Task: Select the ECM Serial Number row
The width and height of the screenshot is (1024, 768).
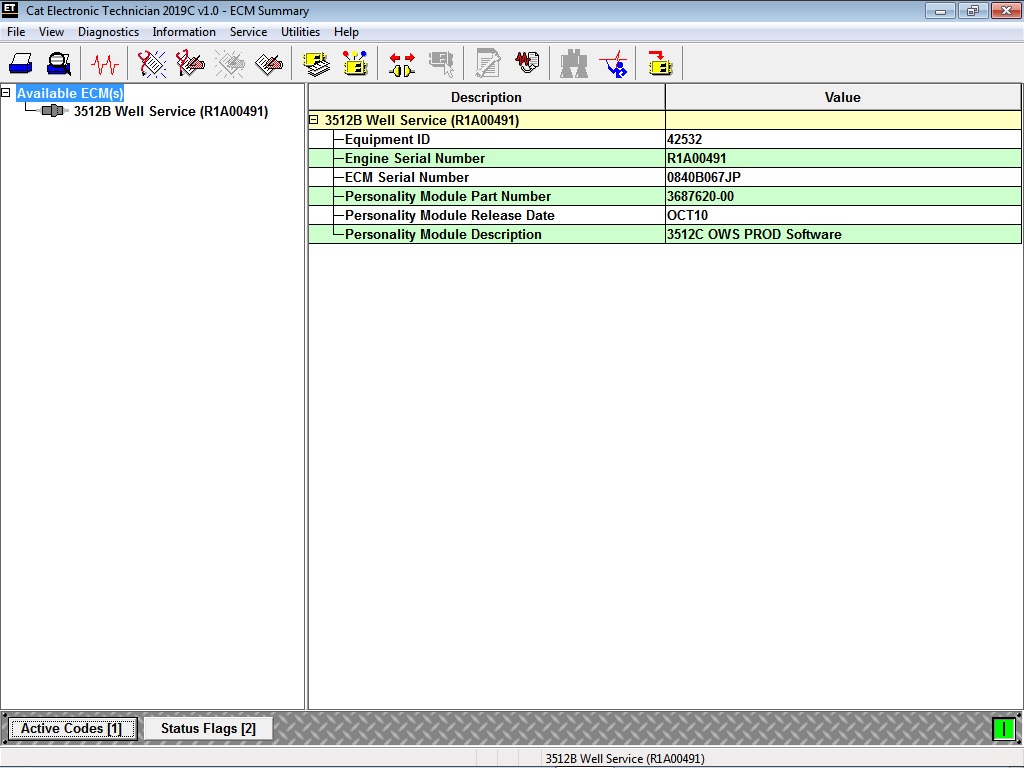Action: coord(665,177)
